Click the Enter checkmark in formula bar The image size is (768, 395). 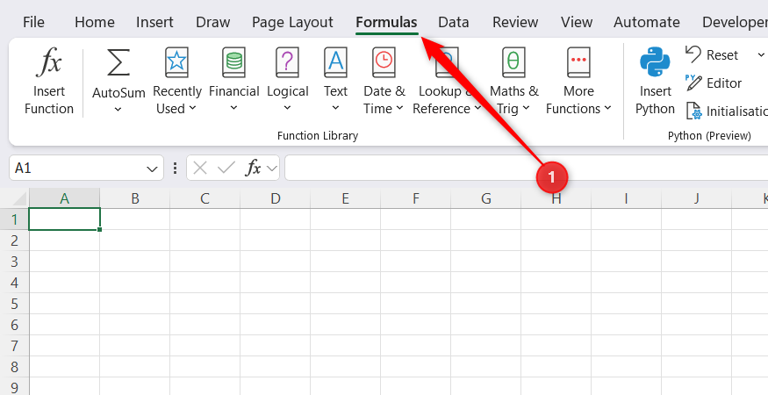point(226,168)
